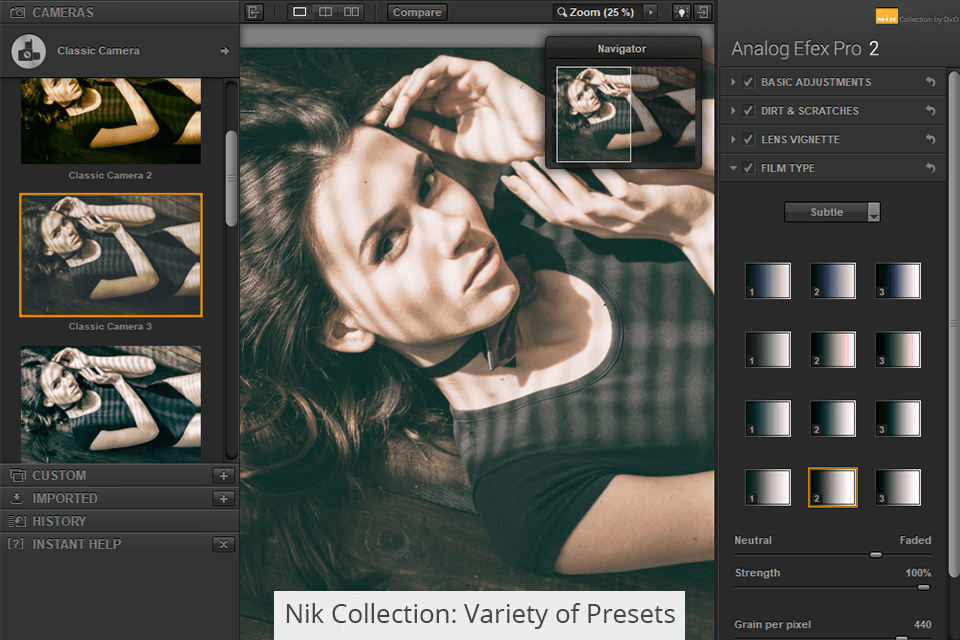Click the Navigator preview thumbnail
960x640 pixels.
[623, 114]
